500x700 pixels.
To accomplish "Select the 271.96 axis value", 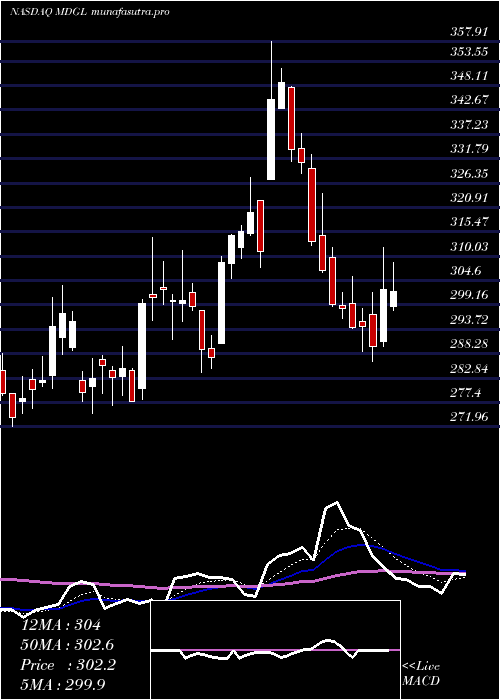I will click(469, 417).
